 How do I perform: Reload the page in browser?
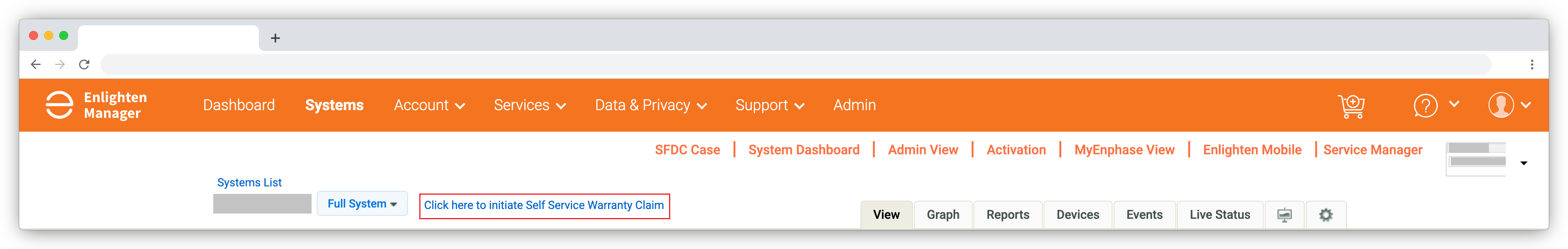84,65
